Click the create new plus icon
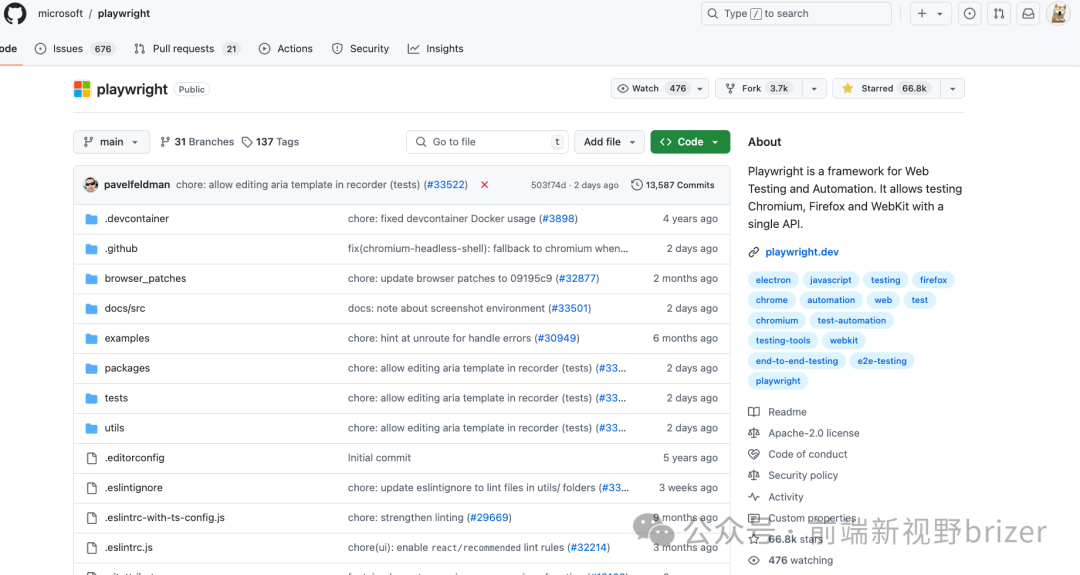This screenshot has width=1080, height=575. click(x=922, y=13)
